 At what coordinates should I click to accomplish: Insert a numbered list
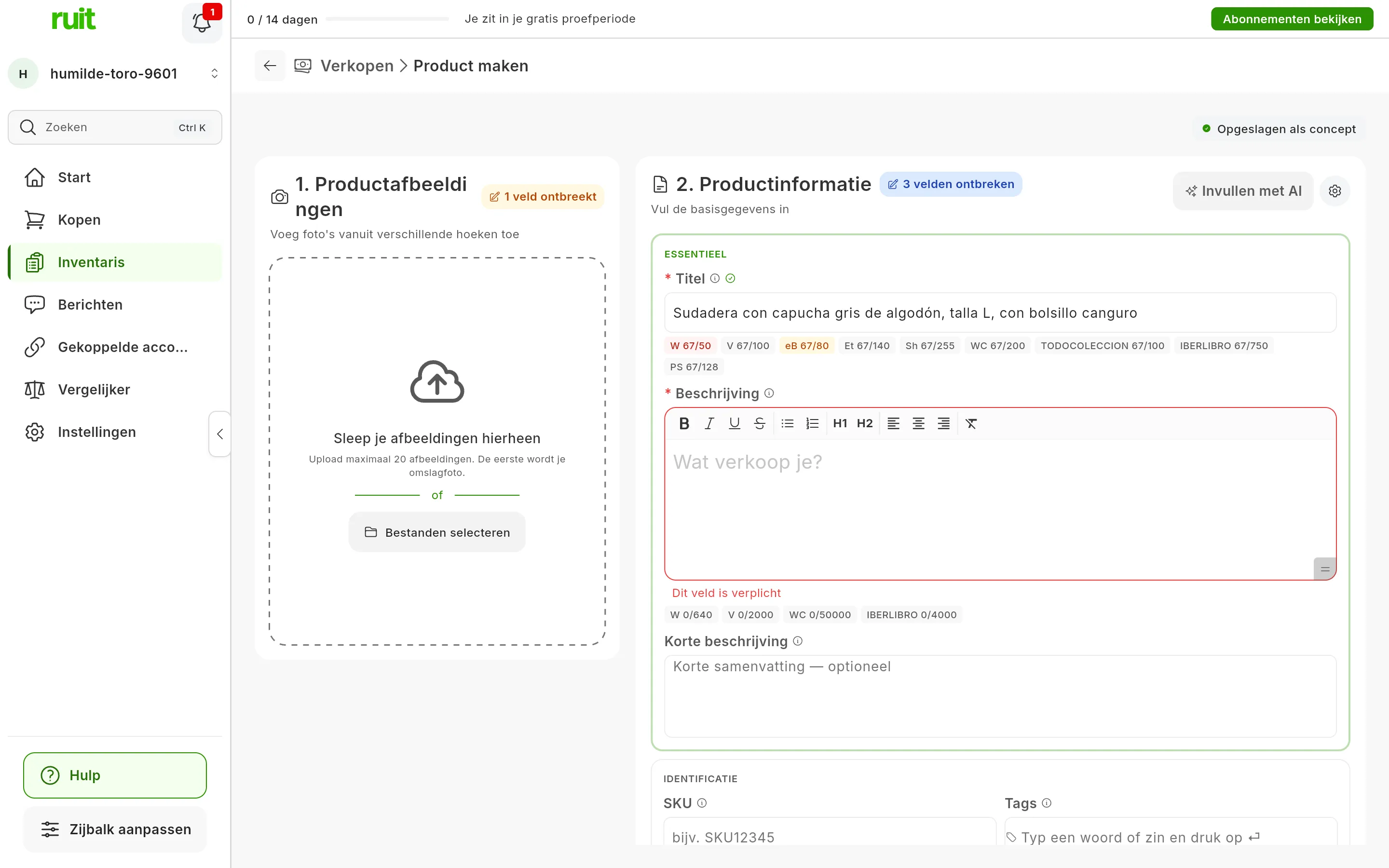(x=812, y=424)
